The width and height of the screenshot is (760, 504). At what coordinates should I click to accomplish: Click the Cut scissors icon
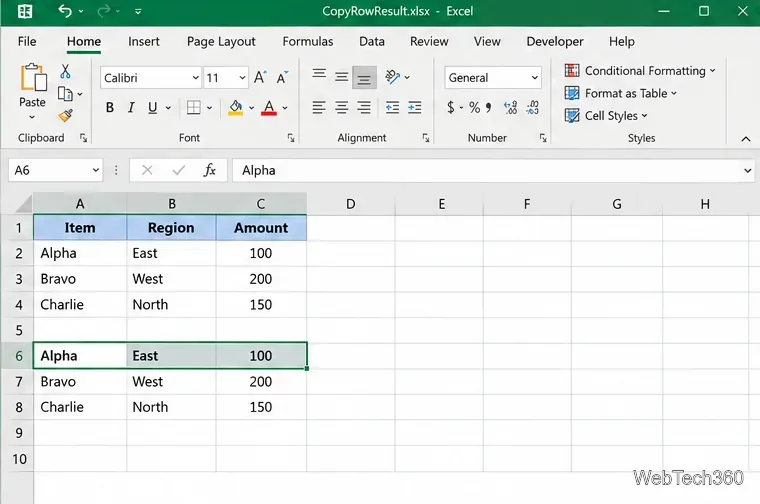(65, 71)
